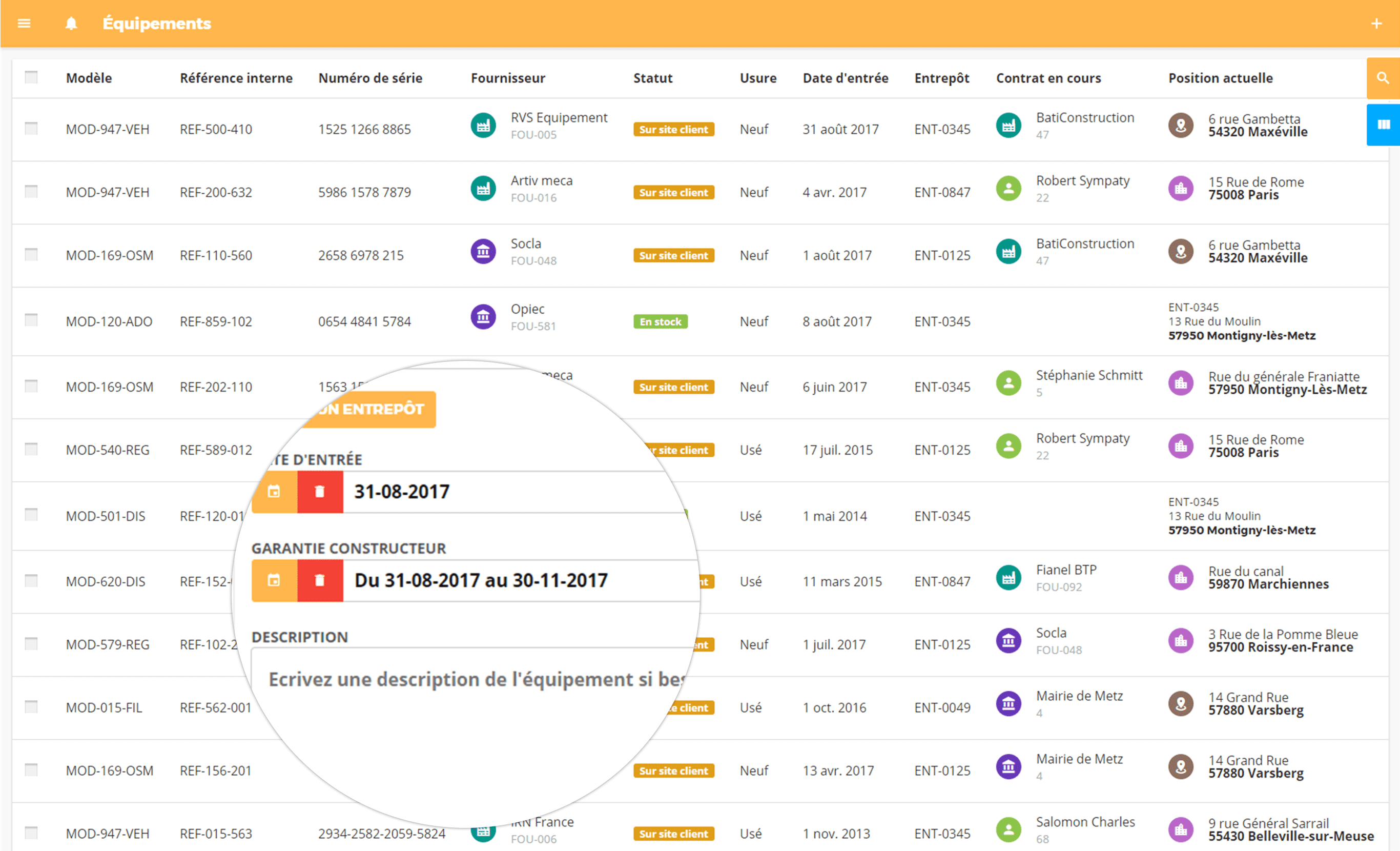Click the En stock badge for REF-859-102
Viewport: 1400px width, 851px height.
pos(660,322)
